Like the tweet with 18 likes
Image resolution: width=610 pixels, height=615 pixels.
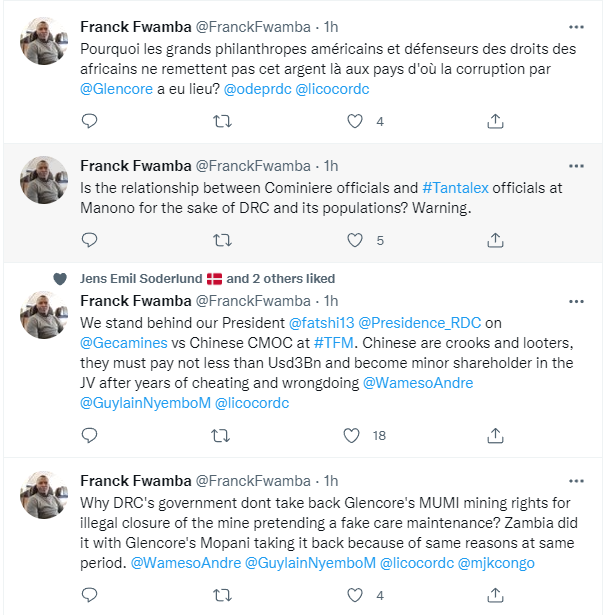351,435
